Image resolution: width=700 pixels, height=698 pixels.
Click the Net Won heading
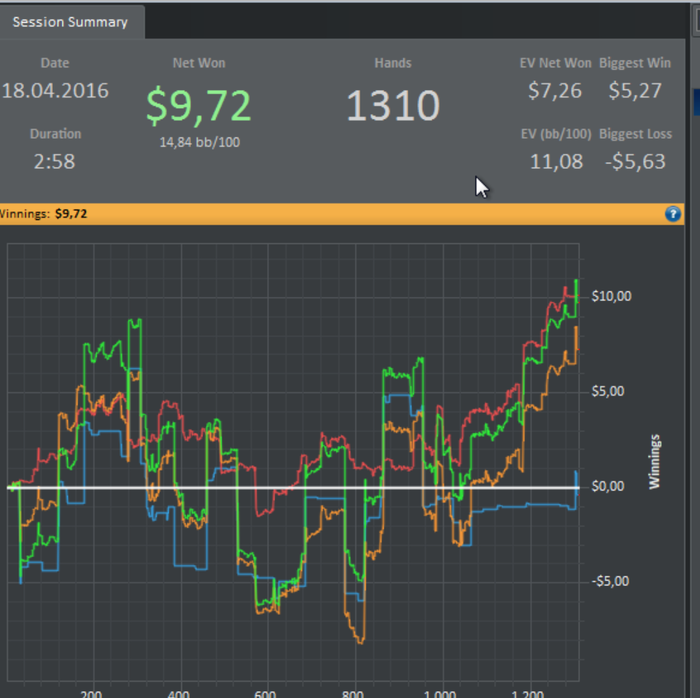199,63
